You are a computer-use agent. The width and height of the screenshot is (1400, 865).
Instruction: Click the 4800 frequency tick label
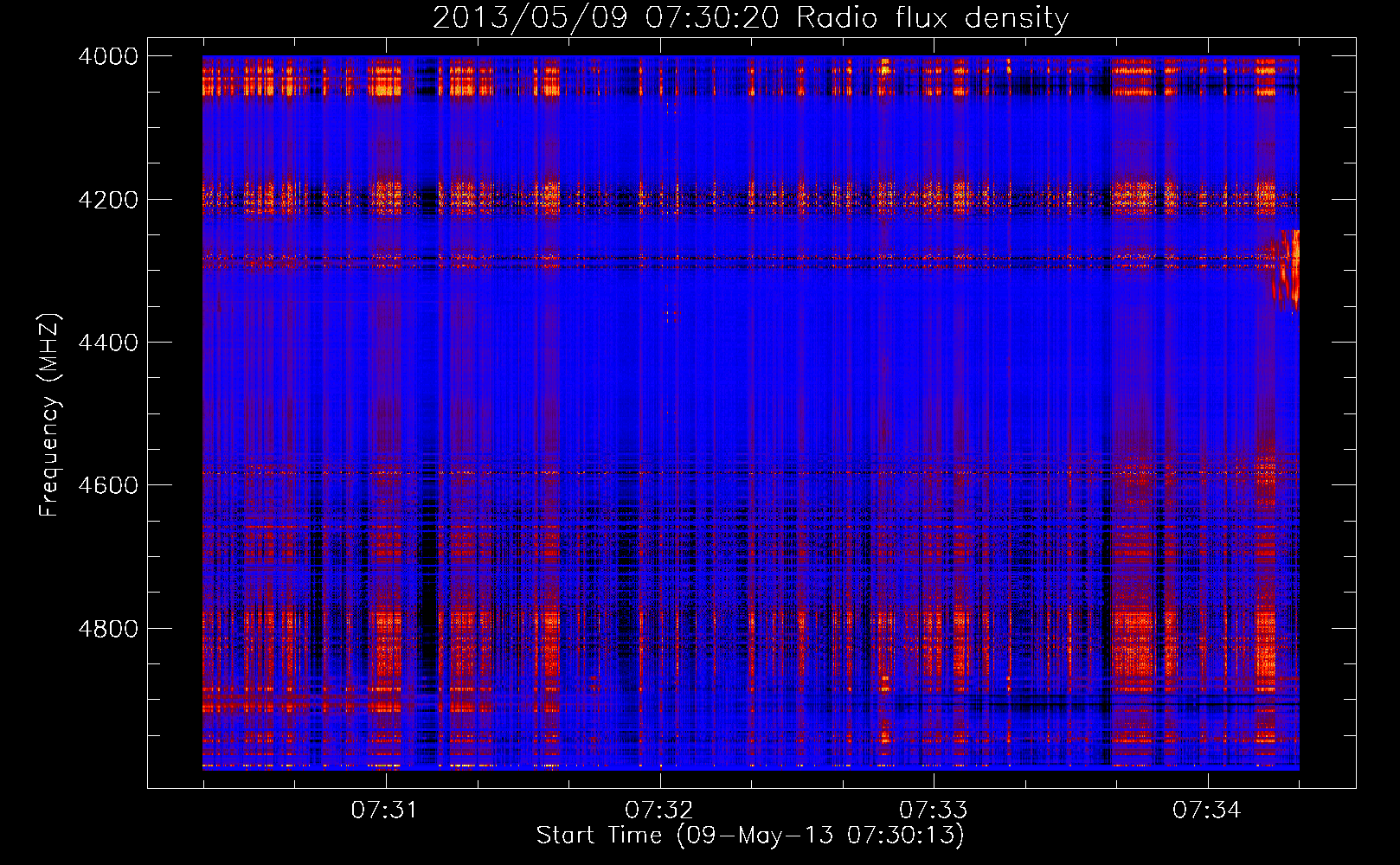pos(108,628)
